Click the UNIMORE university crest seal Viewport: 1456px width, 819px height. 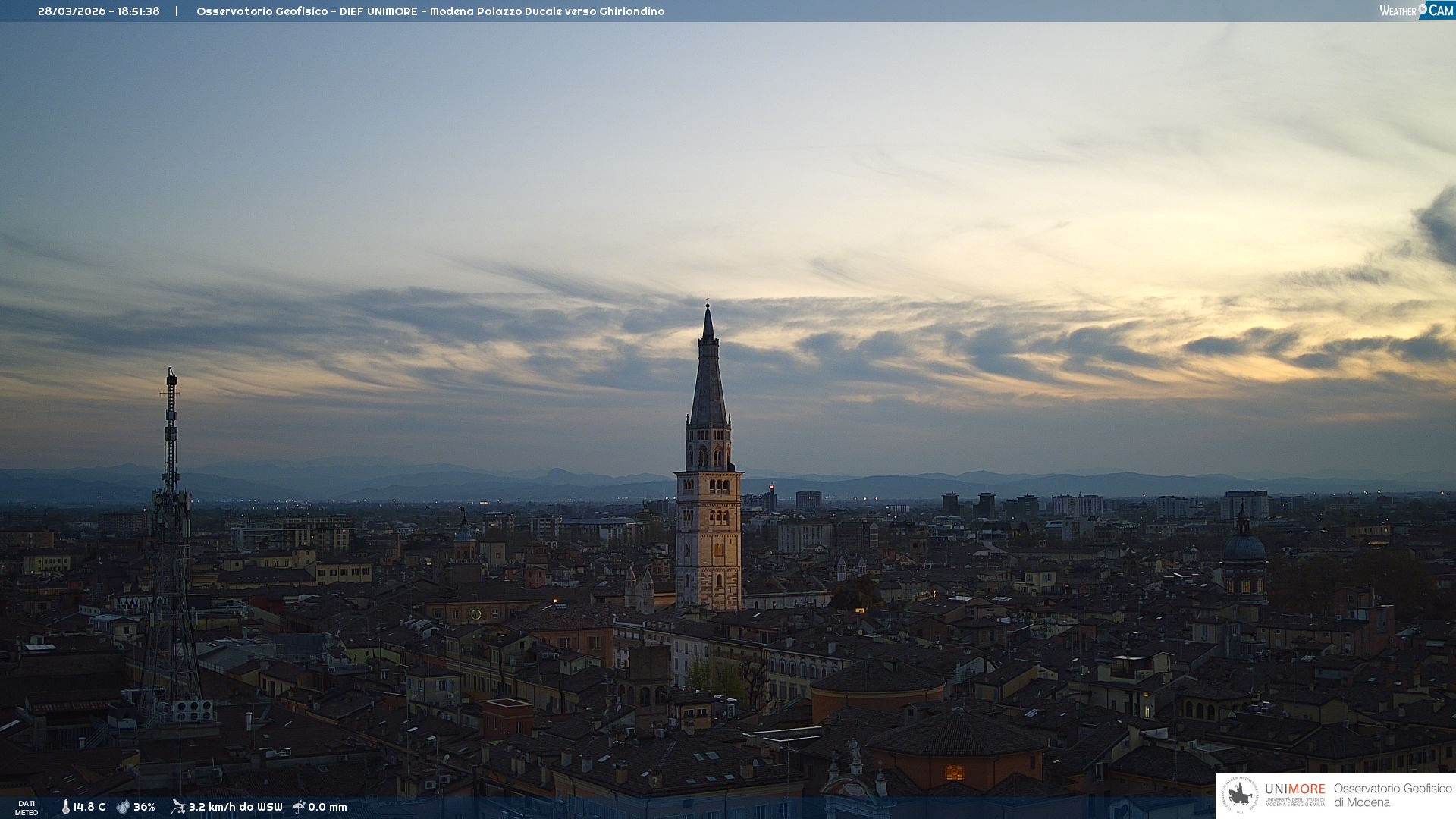click(x=1240, y=795)
